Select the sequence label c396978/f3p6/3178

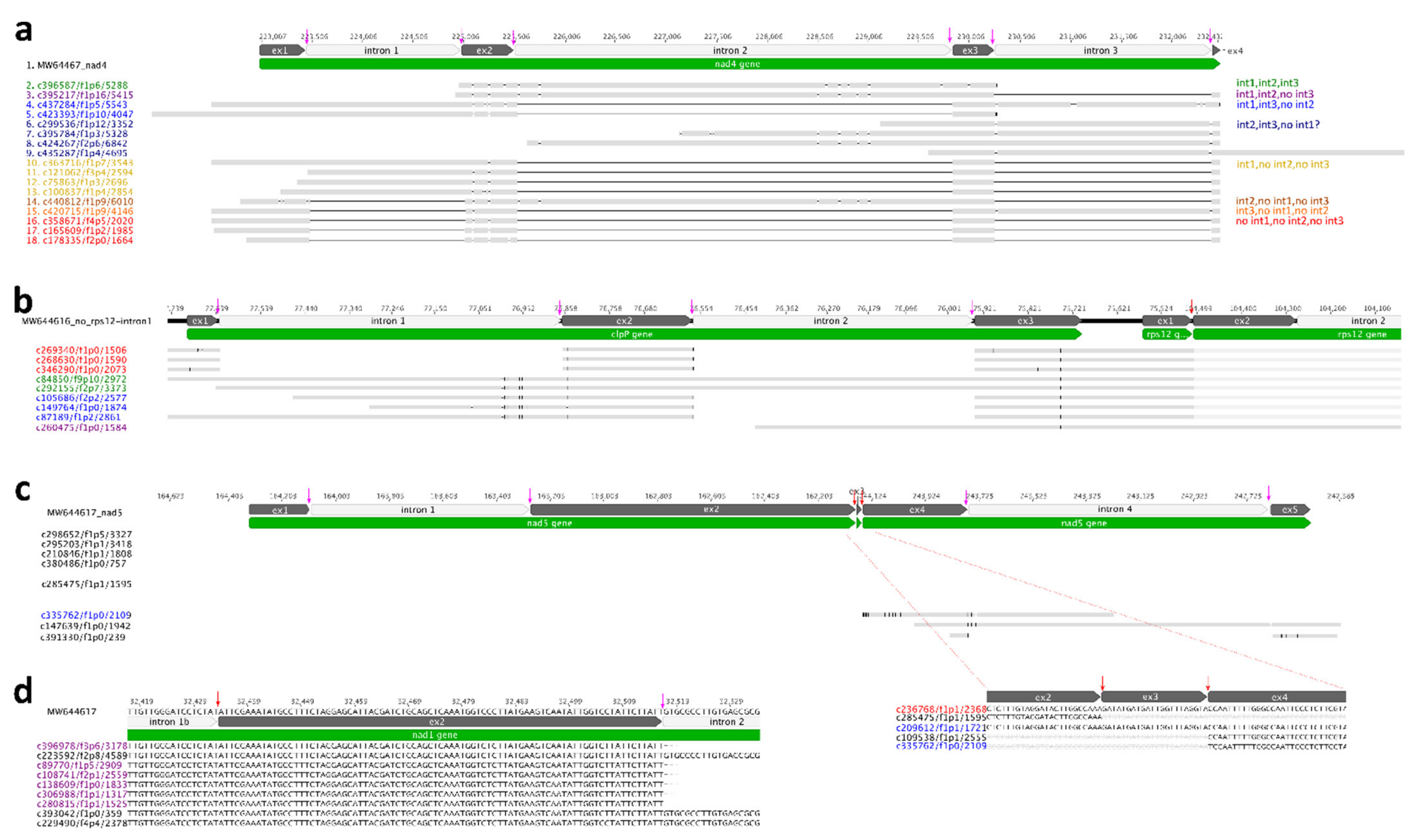click(82, 746)
